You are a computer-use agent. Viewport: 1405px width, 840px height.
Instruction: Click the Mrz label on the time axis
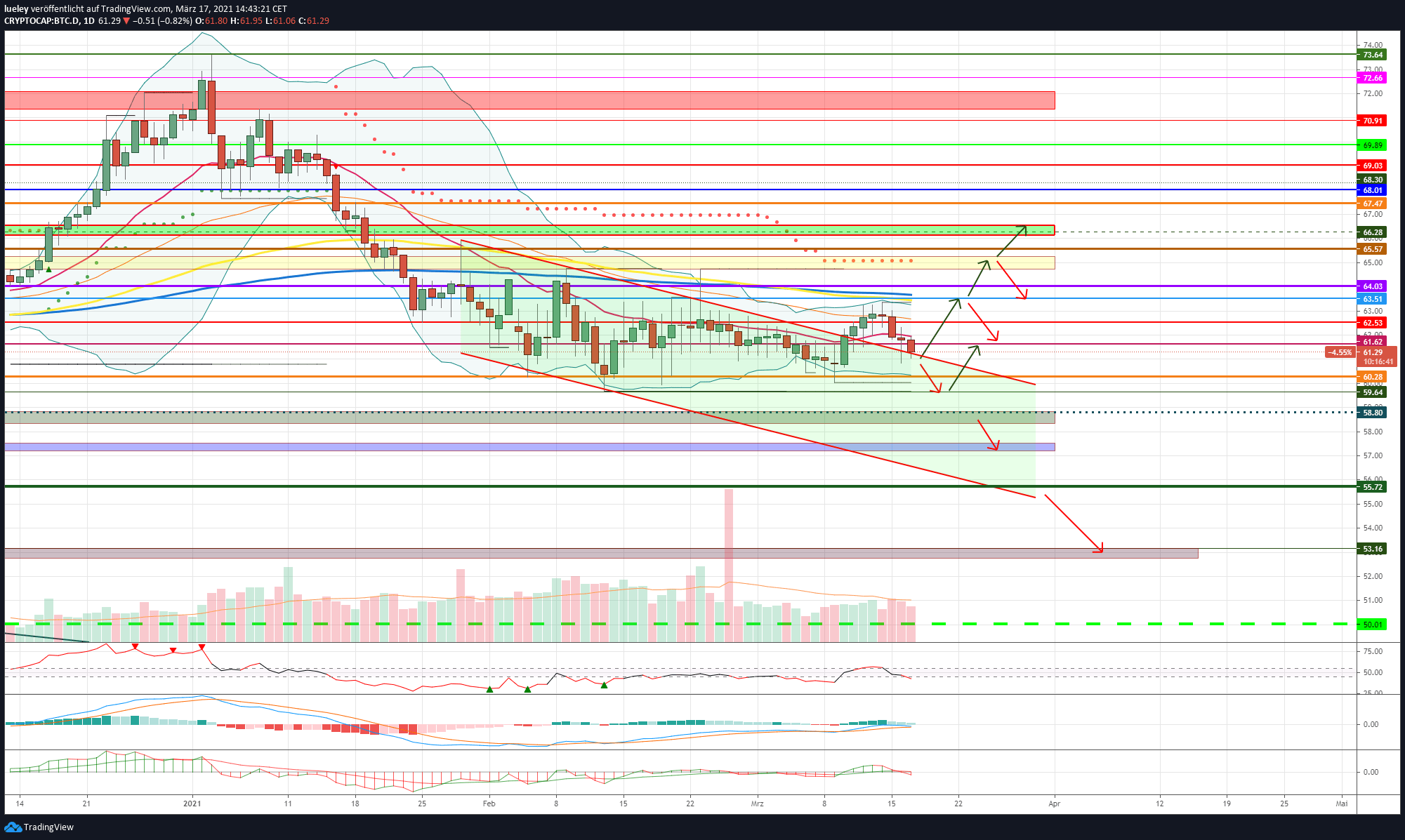click(757, 804)
